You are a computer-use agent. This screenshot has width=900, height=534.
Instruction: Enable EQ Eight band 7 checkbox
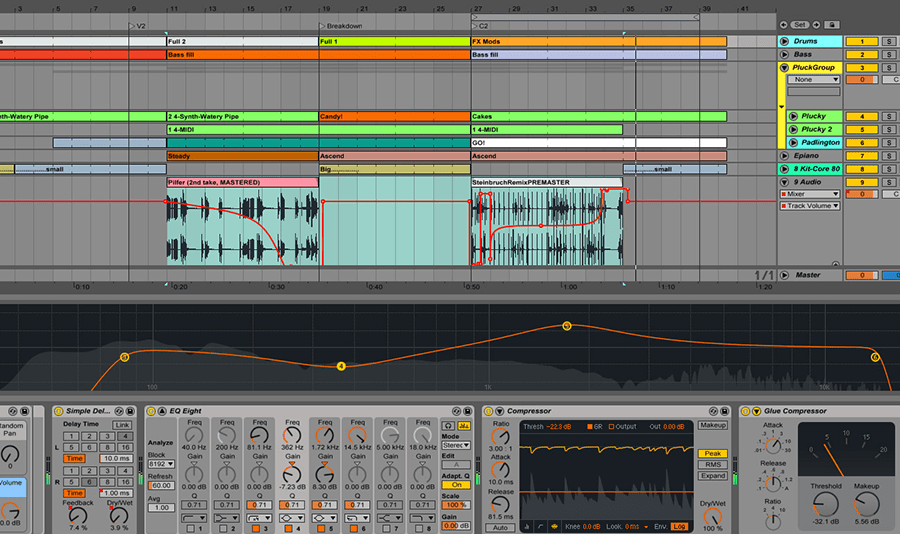pos(386,528)
